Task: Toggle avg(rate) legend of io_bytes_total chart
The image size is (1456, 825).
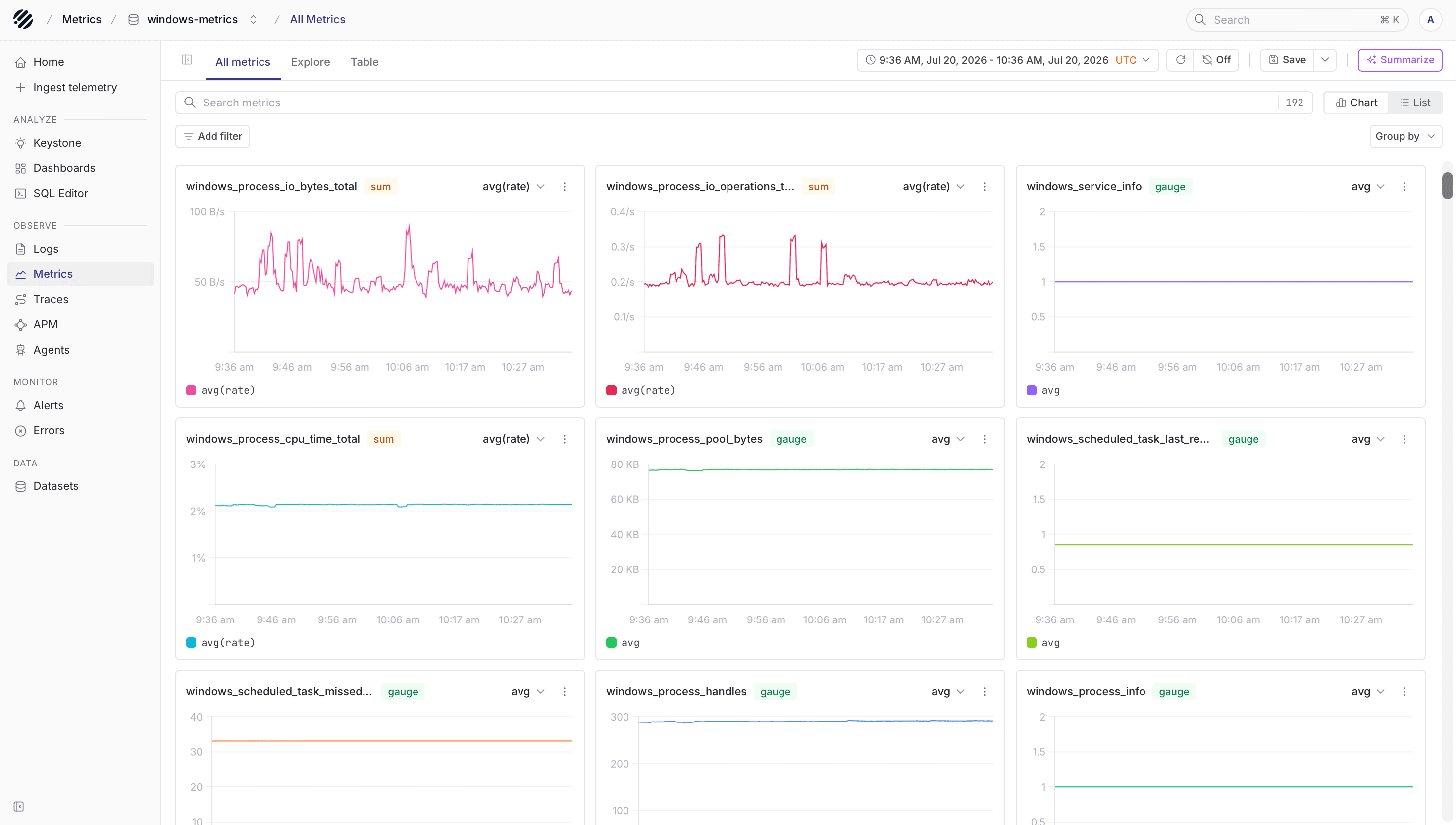Action: click(x=221, y=390)
